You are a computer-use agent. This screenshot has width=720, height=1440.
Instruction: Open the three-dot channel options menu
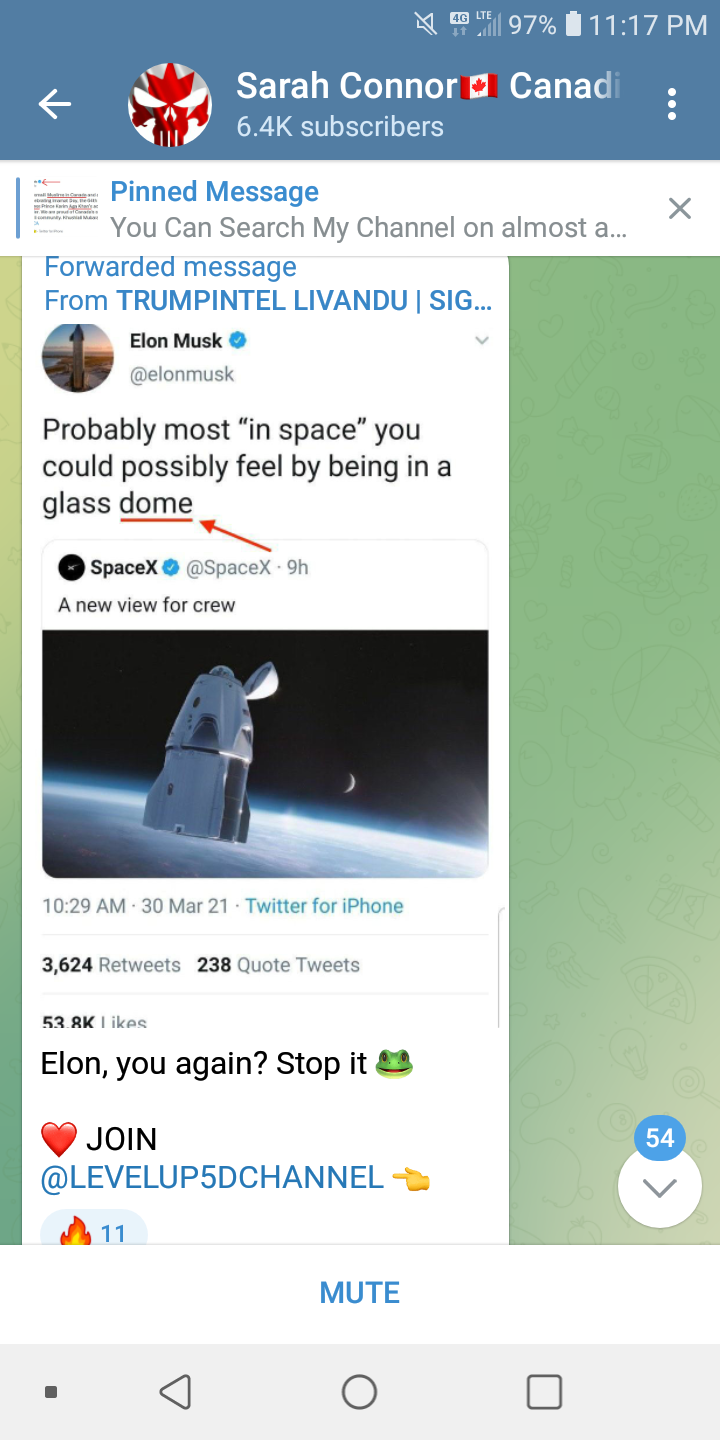672,104
